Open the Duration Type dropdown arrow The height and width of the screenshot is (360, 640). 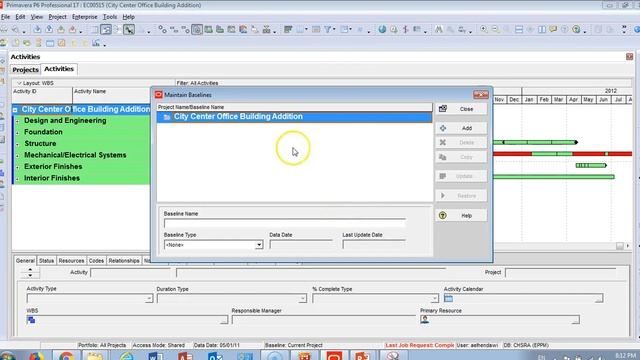tap(302, 299)
